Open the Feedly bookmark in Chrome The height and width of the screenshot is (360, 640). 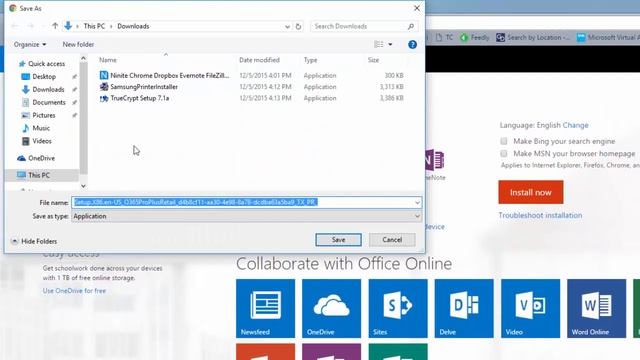[x=475, y=38]
